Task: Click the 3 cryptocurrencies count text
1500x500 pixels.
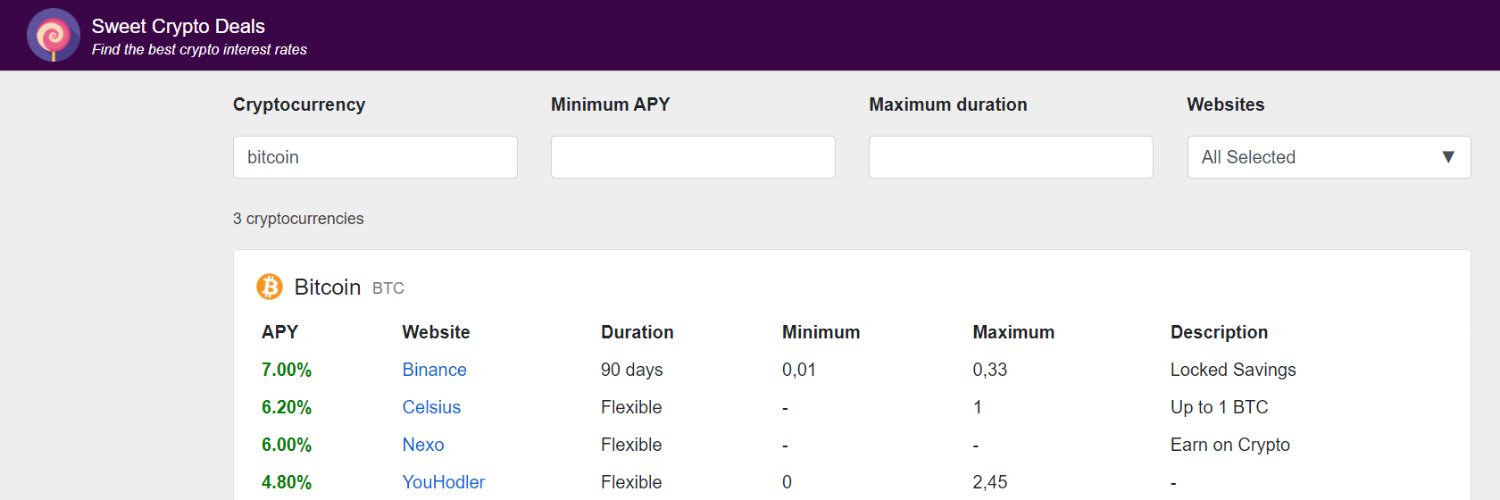Action: [298, 218]
